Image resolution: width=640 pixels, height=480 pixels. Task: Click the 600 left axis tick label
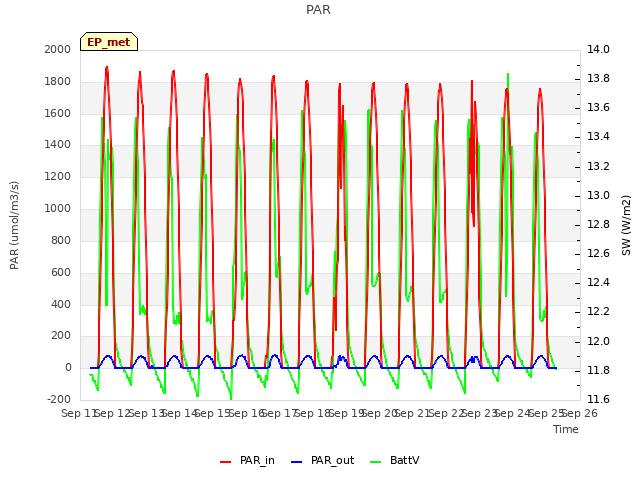coord(61,273)
